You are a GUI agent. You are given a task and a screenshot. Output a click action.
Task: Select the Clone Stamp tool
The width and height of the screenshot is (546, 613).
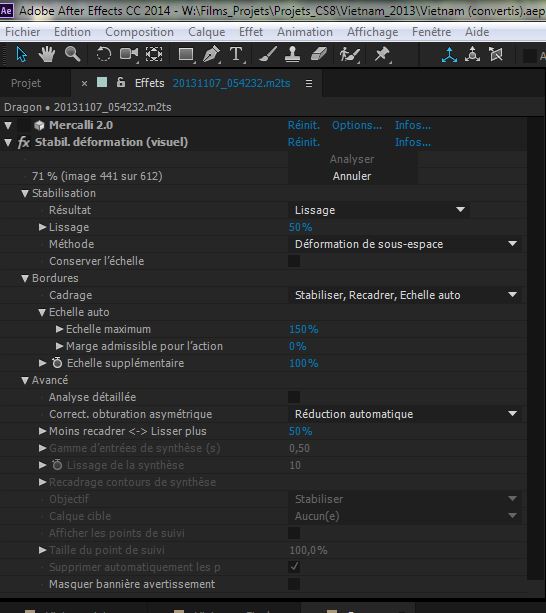point(292,54)
